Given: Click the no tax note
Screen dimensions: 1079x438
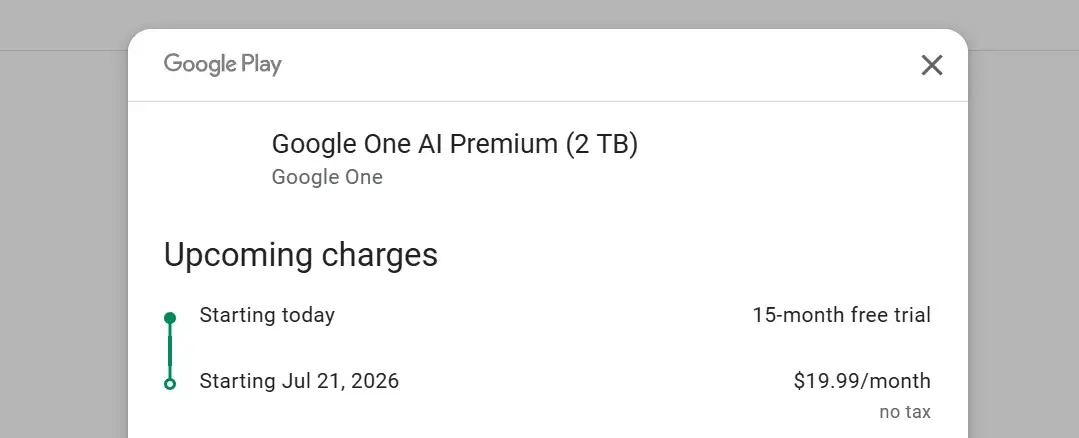Looking at the screenshot, I should (x=904, y=411).
